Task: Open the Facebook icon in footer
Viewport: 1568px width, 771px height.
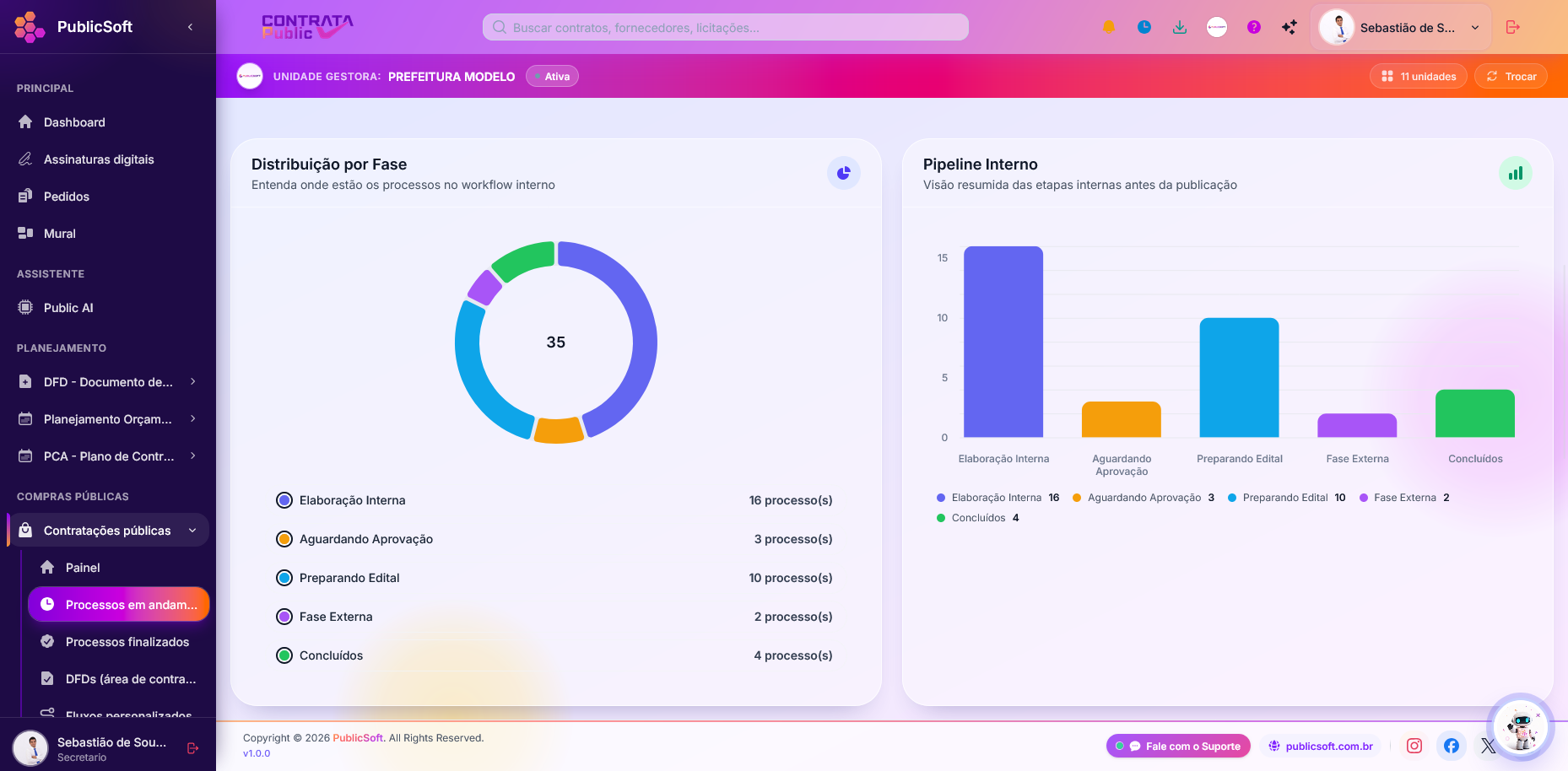Action: coord(1452,746)
